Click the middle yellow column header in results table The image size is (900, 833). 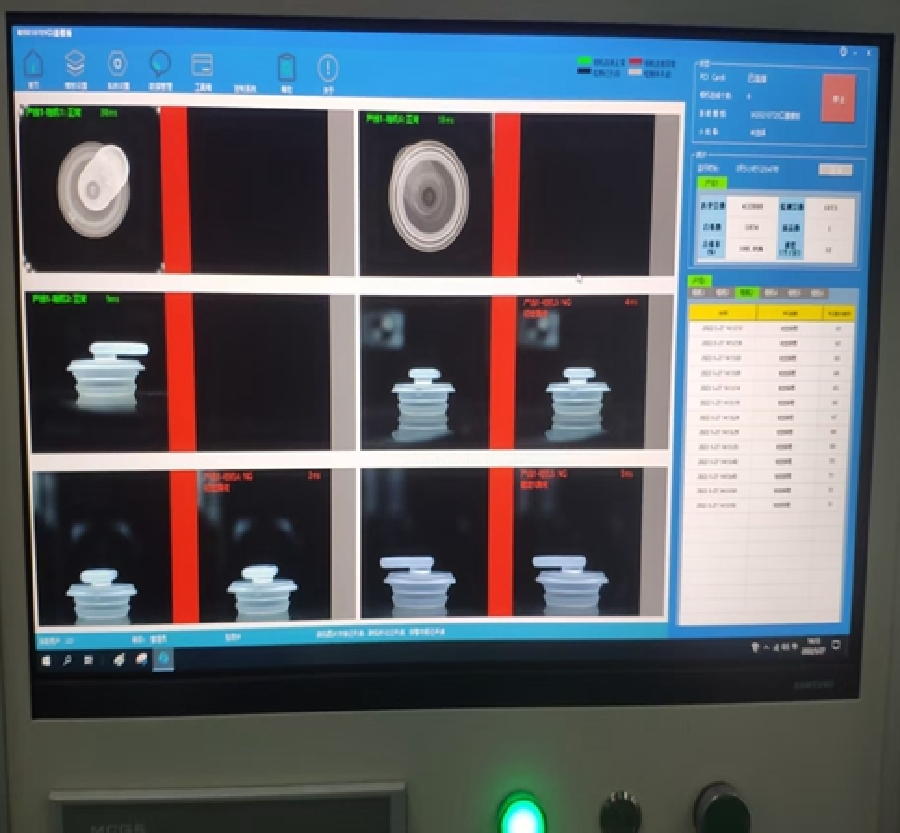pyautogui.click(x=790, y=313)
